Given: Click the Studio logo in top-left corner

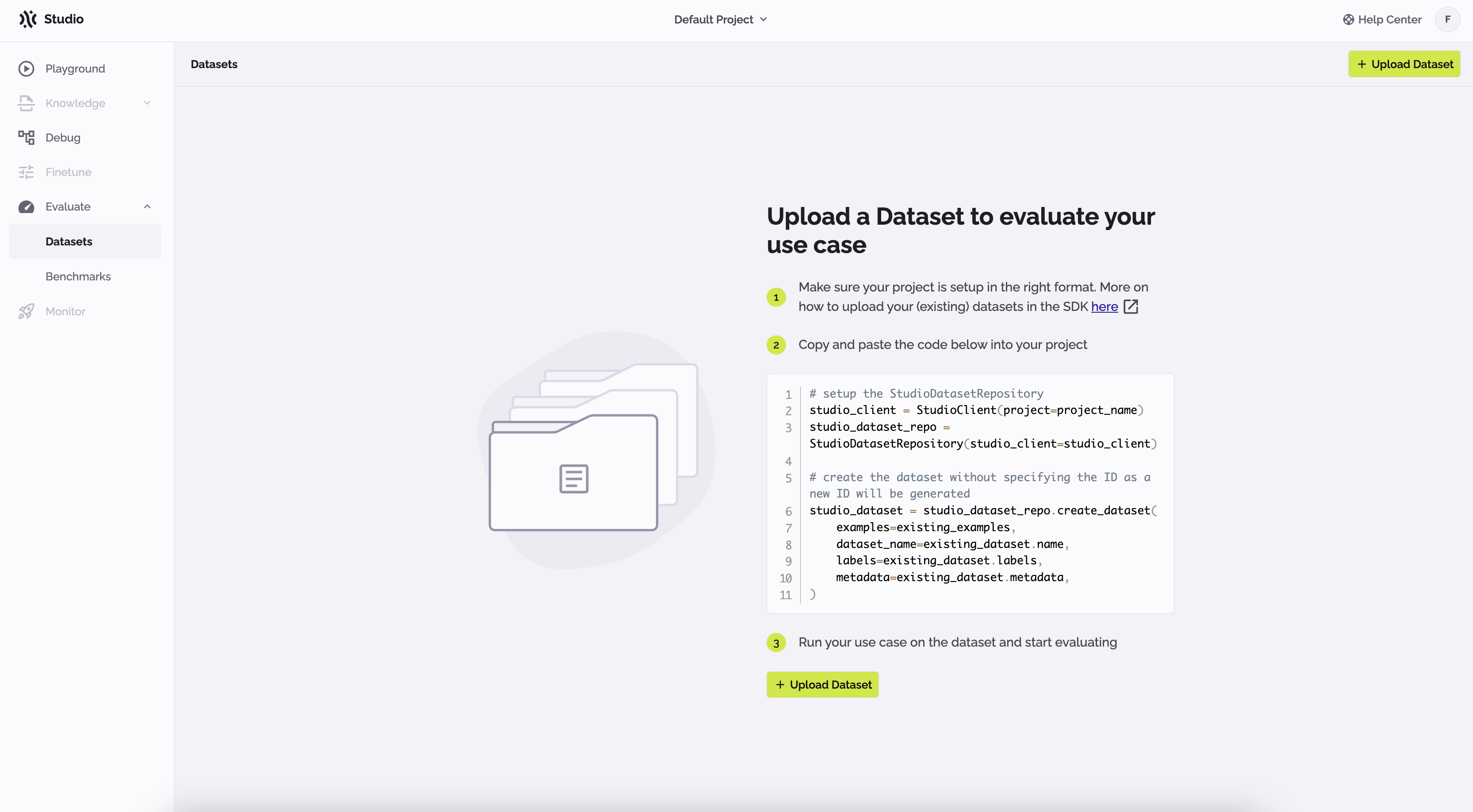Looking at the screenshot, I should (x=51, y=19).
